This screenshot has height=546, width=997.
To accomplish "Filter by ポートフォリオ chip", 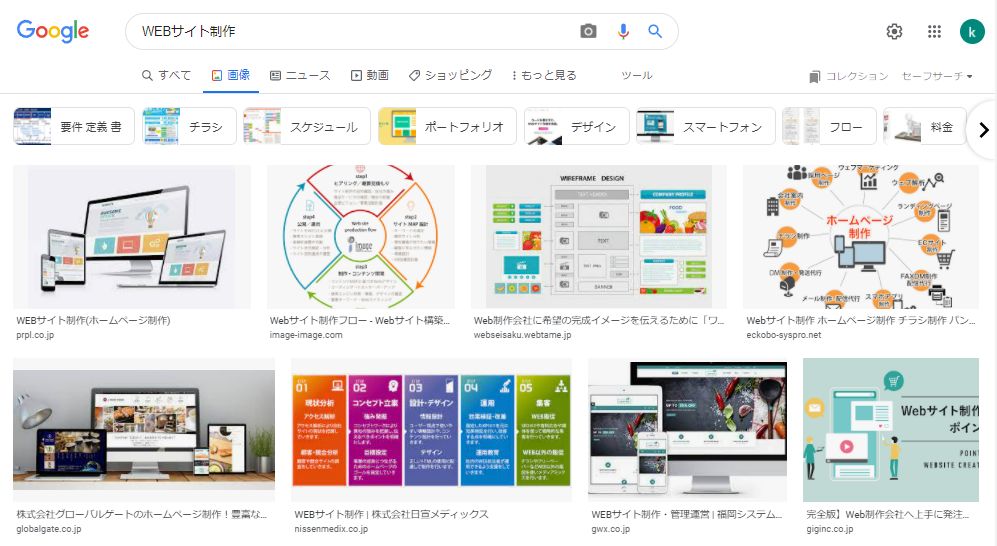I will pyautogui.click(x=447, y=126).
